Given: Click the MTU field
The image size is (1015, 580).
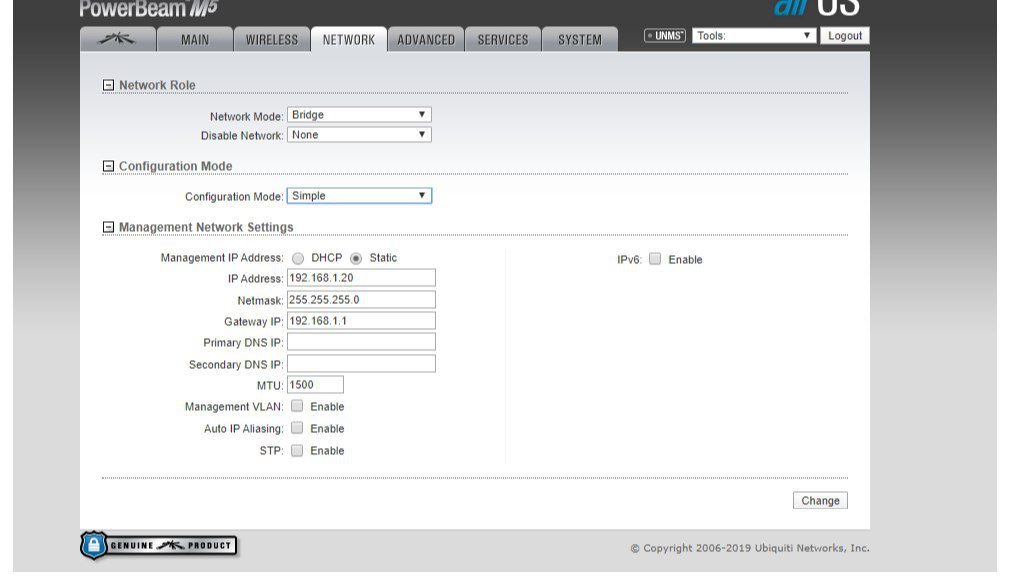Looking at the screenshot, I should [x=315, y=385].
